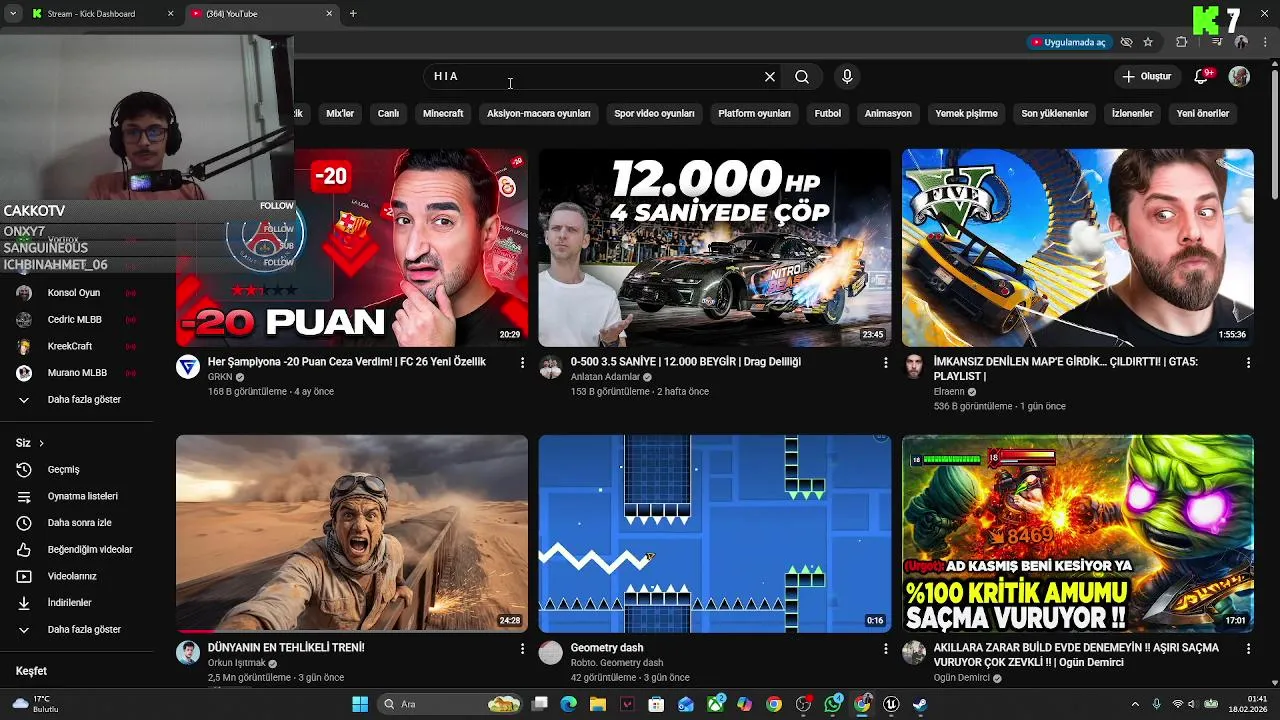1280x720 pixels.
Task: Open the Windows Start menu
Action: [x=360, y=704]
